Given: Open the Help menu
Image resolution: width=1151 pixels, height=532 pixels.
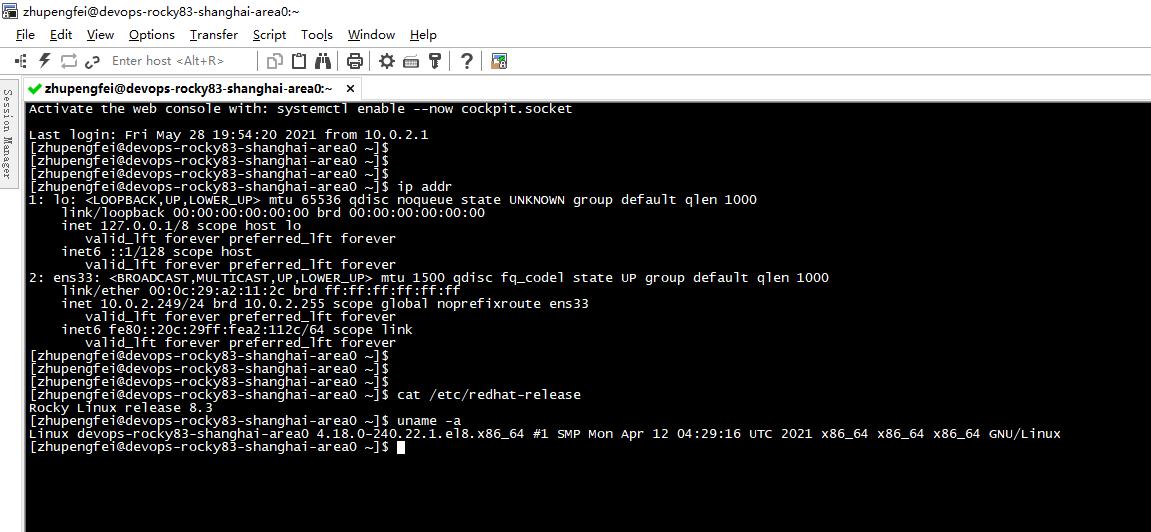Looking at the screenshot, I should tap(423, 34).
